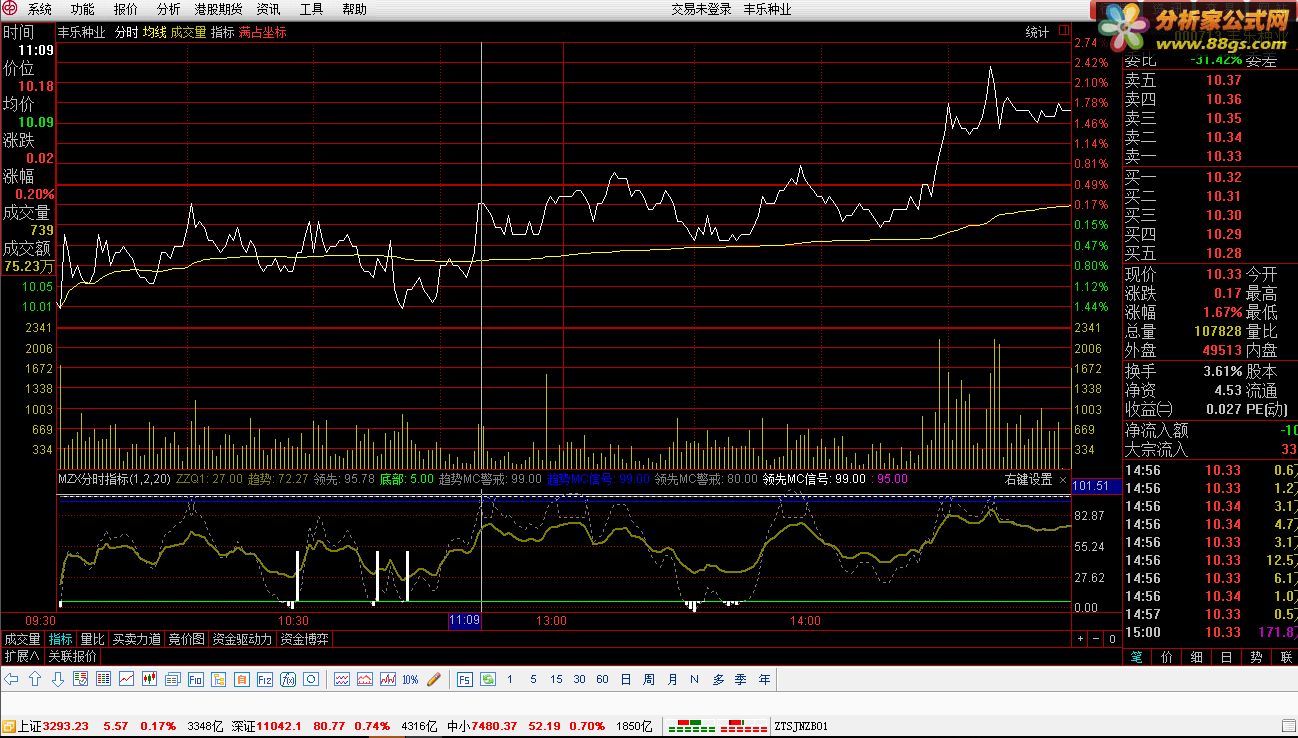This screenshot has width=1298, height=738.
Task: Open the 港股期货 menu
Action: pyautogui.click(x=218, y=9)
